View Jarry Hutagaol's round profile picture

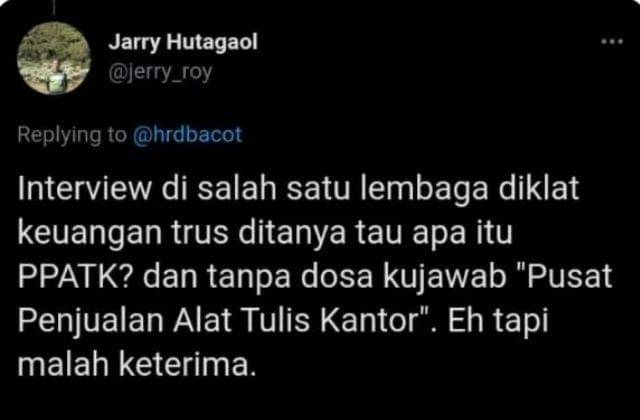(x=54, y=58)
